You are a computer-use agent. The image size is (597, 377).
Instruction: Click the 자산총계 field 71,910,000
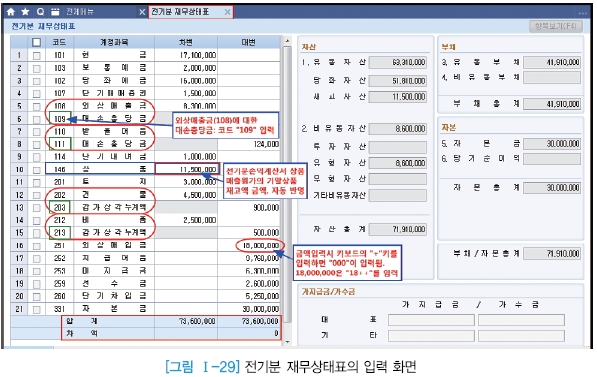pyautogui.click(x=397, y=229)
